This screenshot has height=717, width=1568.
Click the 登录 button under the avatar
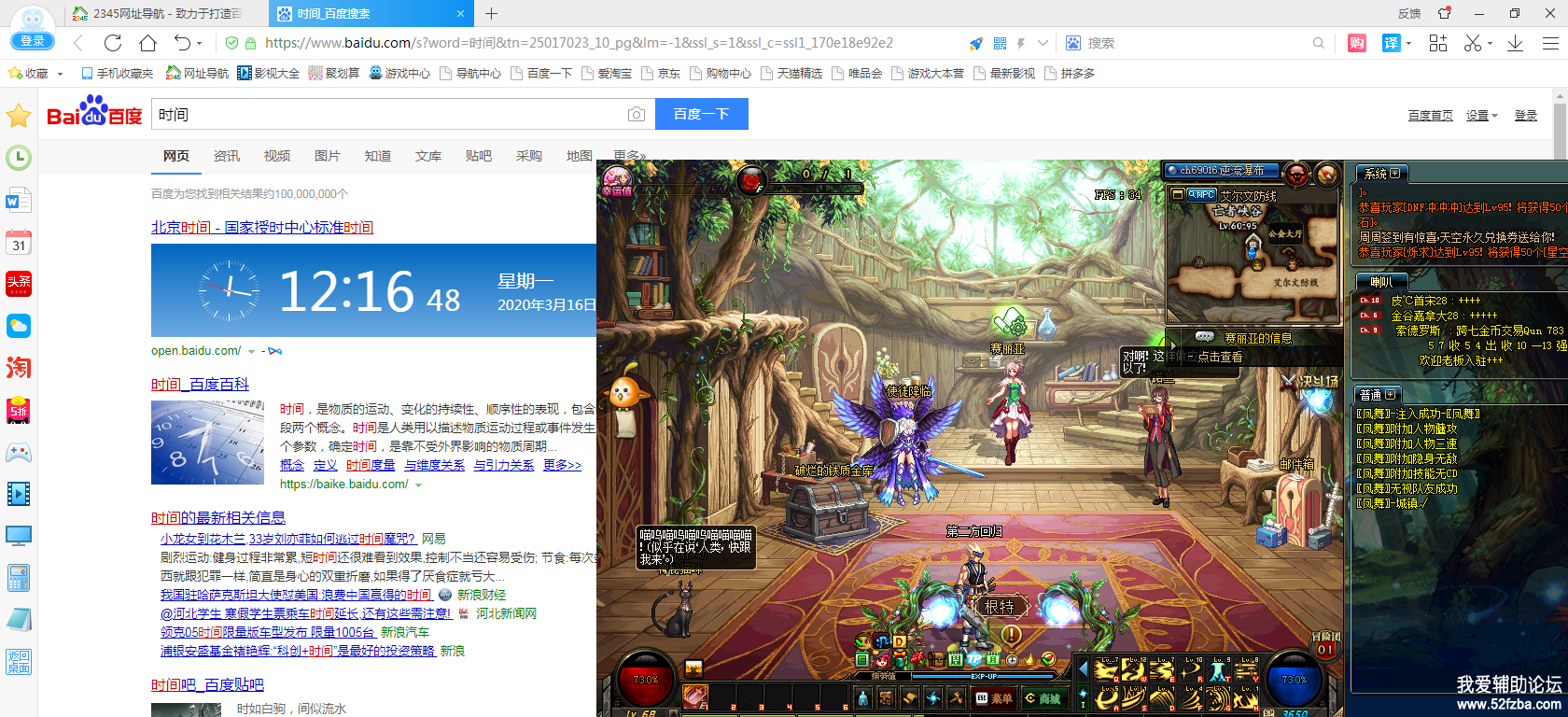(33, 41)
